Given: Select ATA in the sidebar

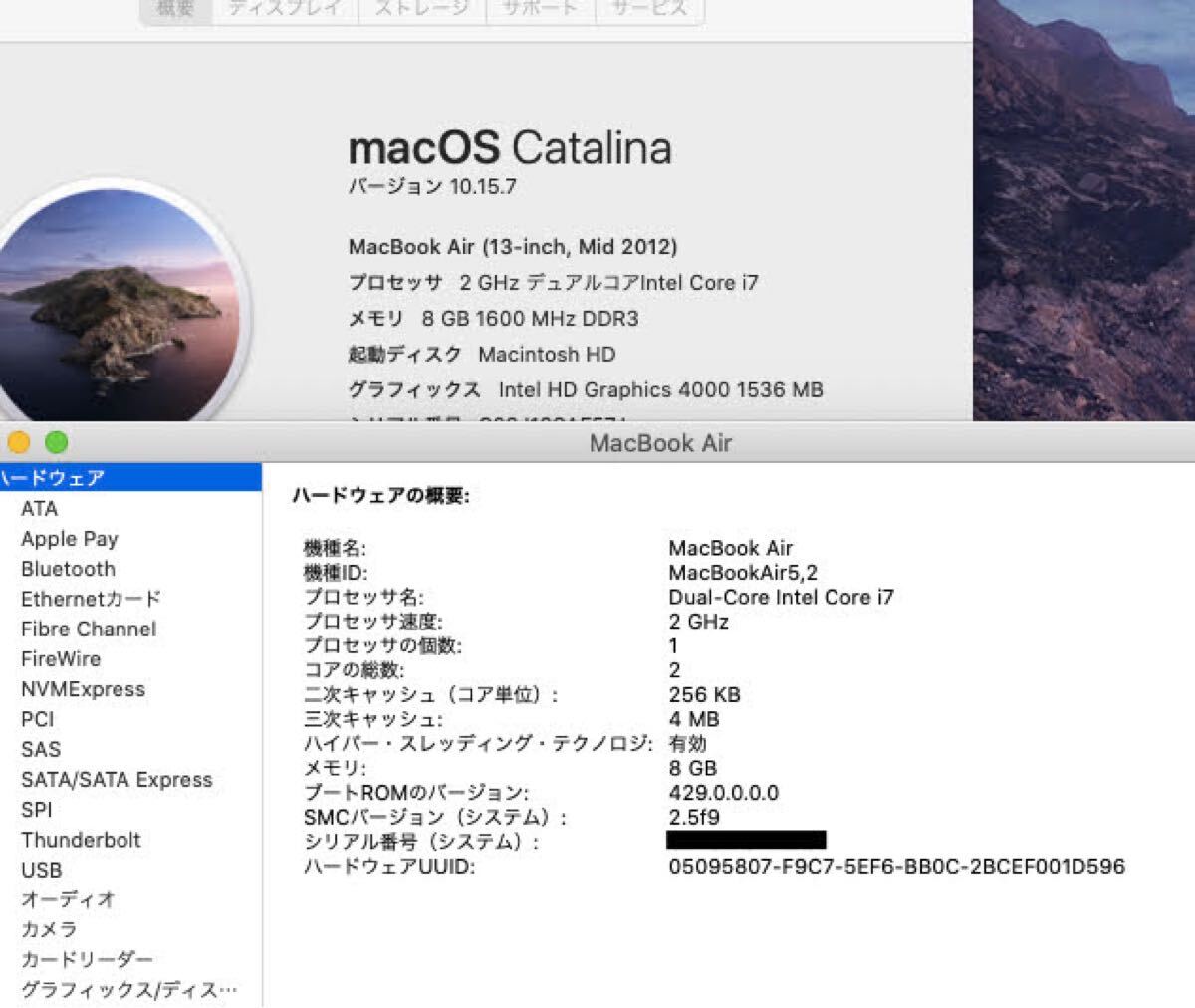Looking at the screenshot, I should (40, 508).
